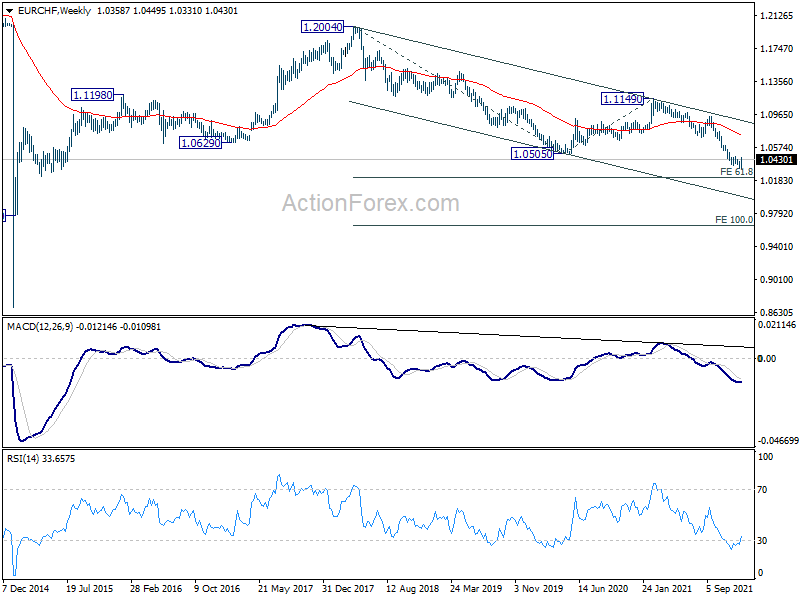Viewport: 800px width, 600px height.
Task: Click the FE 61.8 Fibonacci level label
Action: (x=736, y=172)
